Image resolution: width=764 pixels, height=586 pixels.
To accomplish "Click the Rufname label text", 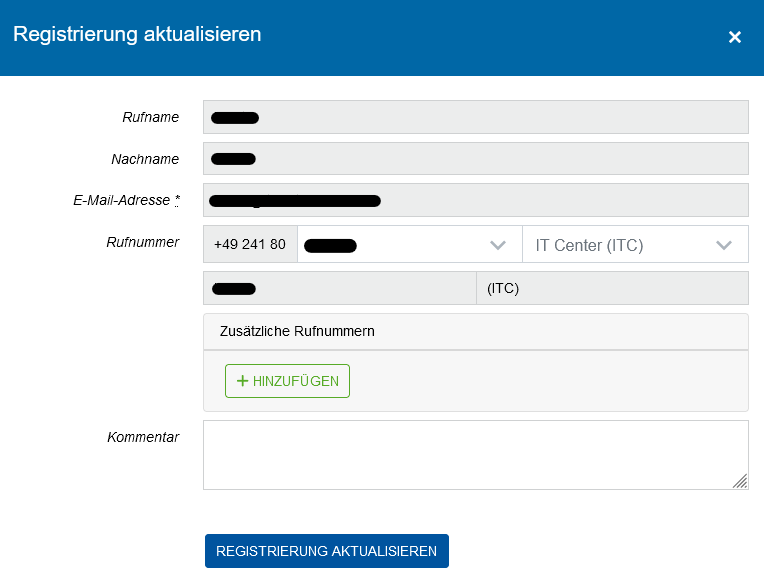I will pos(150,117).
